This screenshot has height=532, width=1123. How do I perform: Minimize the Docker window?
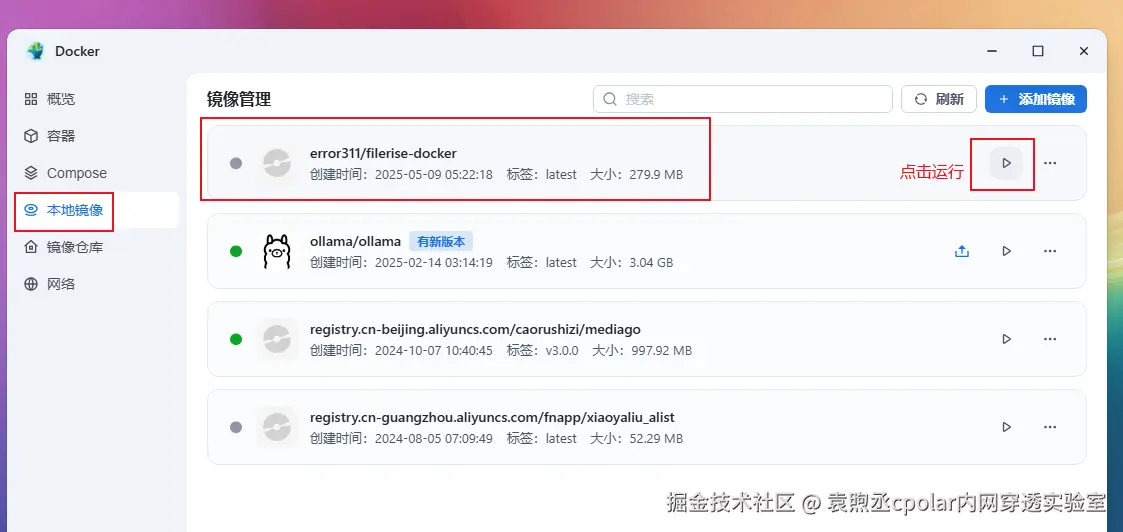[x=992, y=51]
